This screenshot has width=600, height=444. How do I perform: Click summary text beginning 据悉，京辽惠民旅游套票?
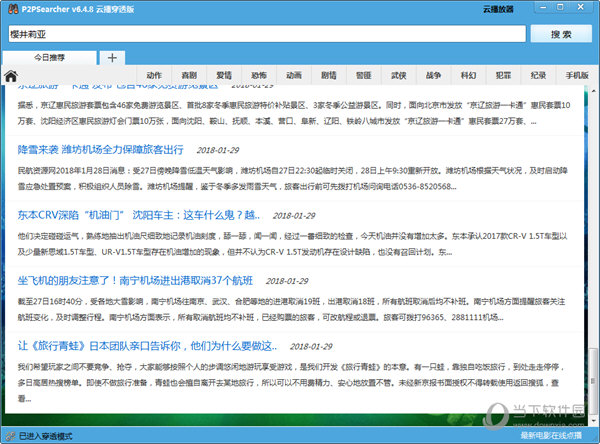(294, 113)
